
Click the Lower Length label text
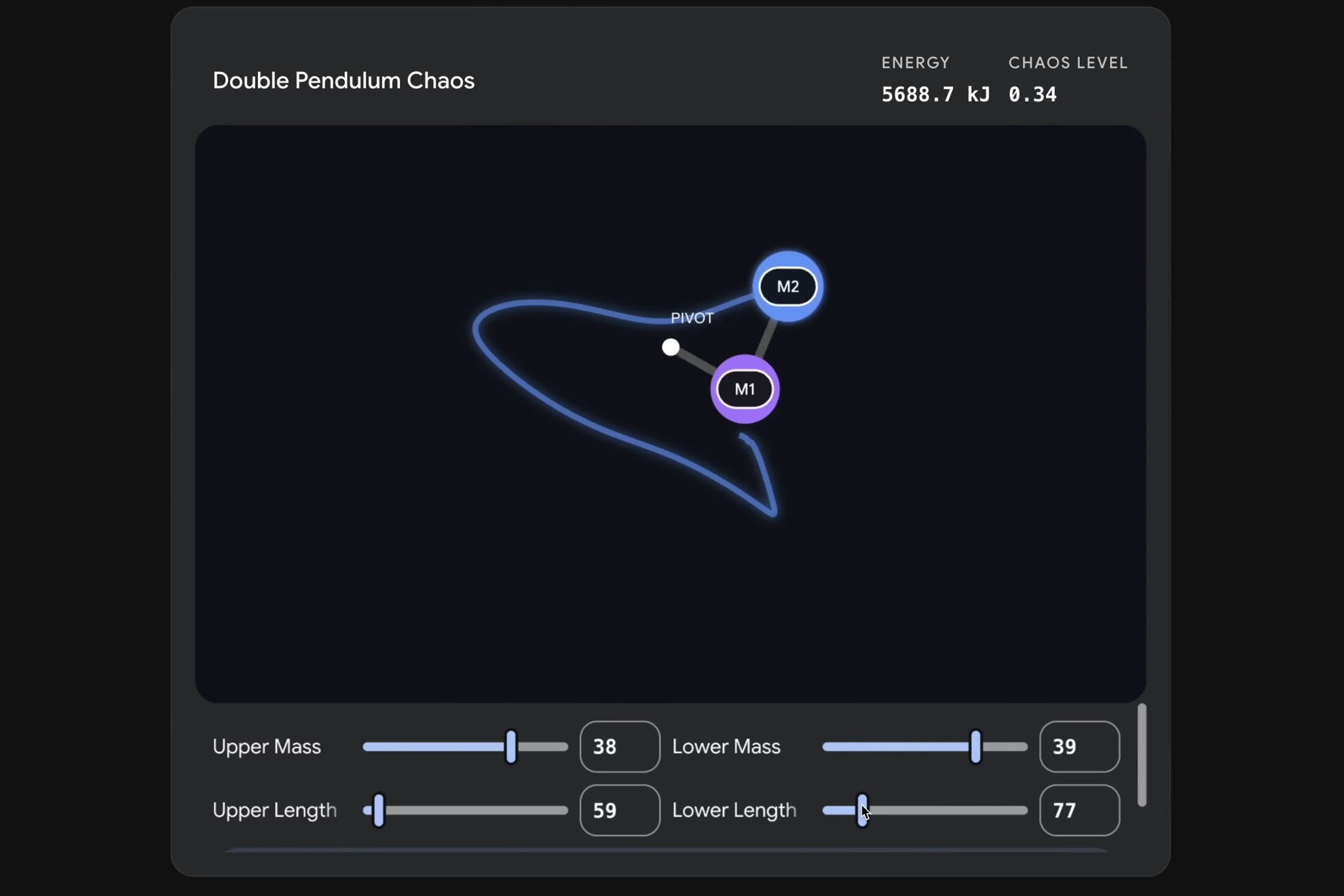click(734, 810)
